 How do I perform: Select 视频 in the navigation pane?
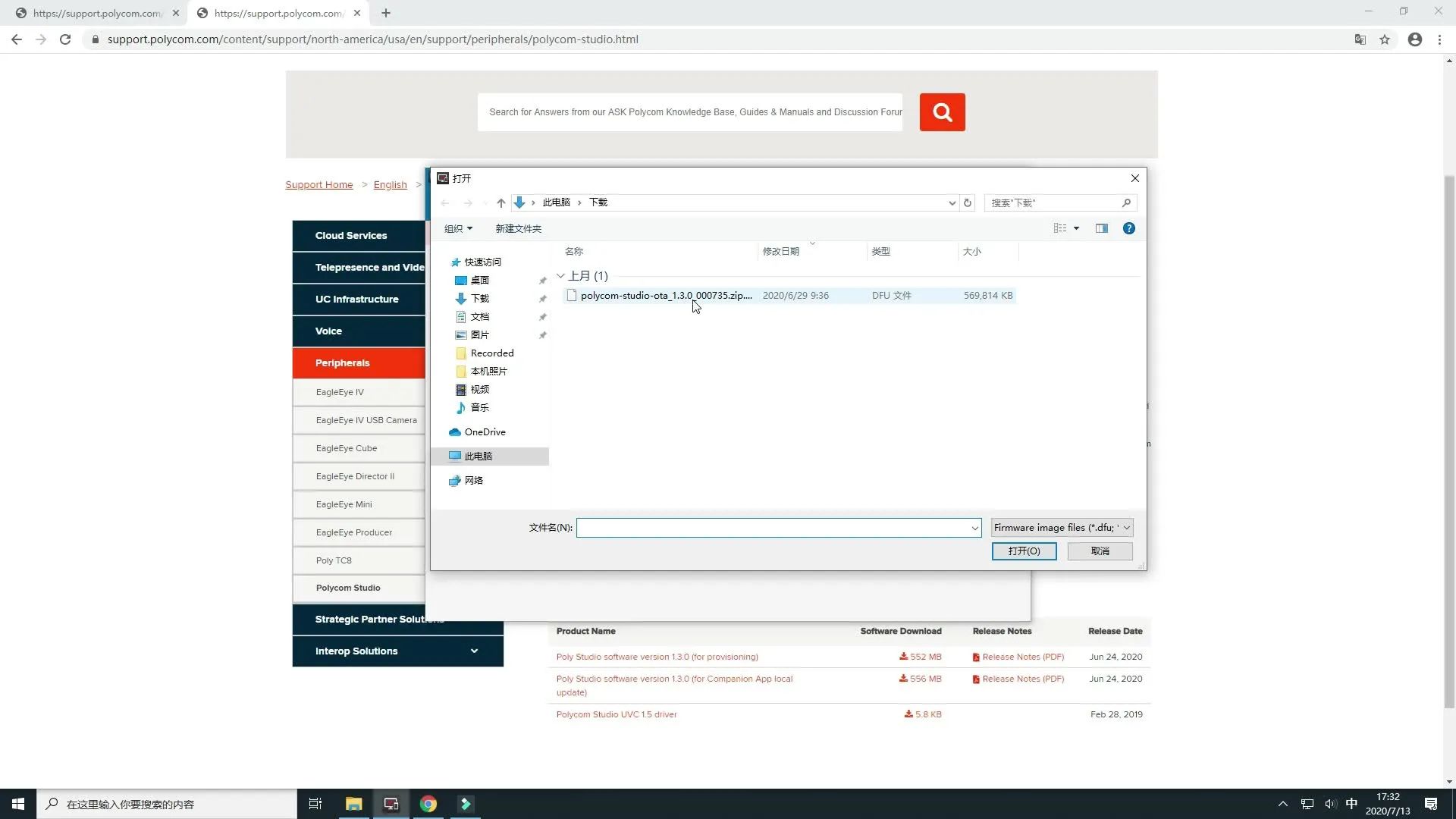click(479, 389)
